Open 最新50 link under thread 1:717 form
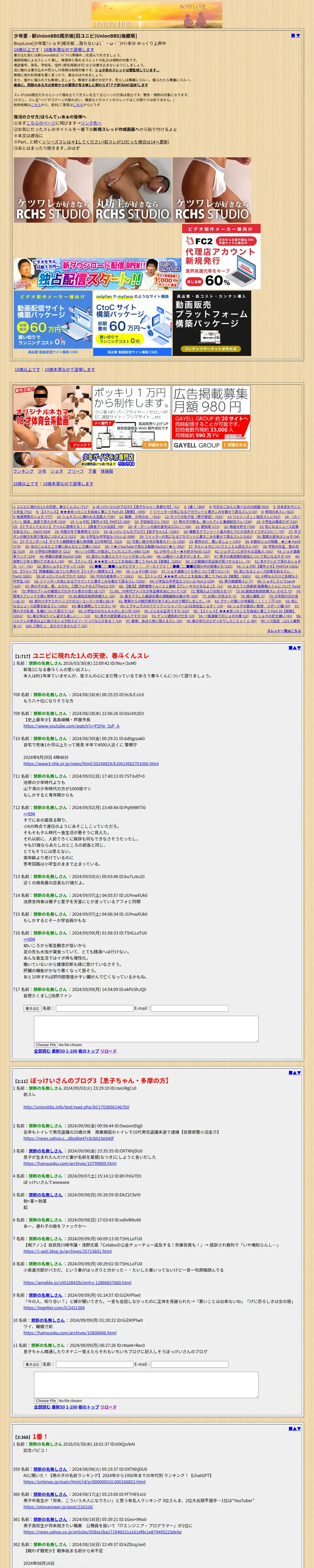The image size is (314, 1568). tap(58, 1051)
